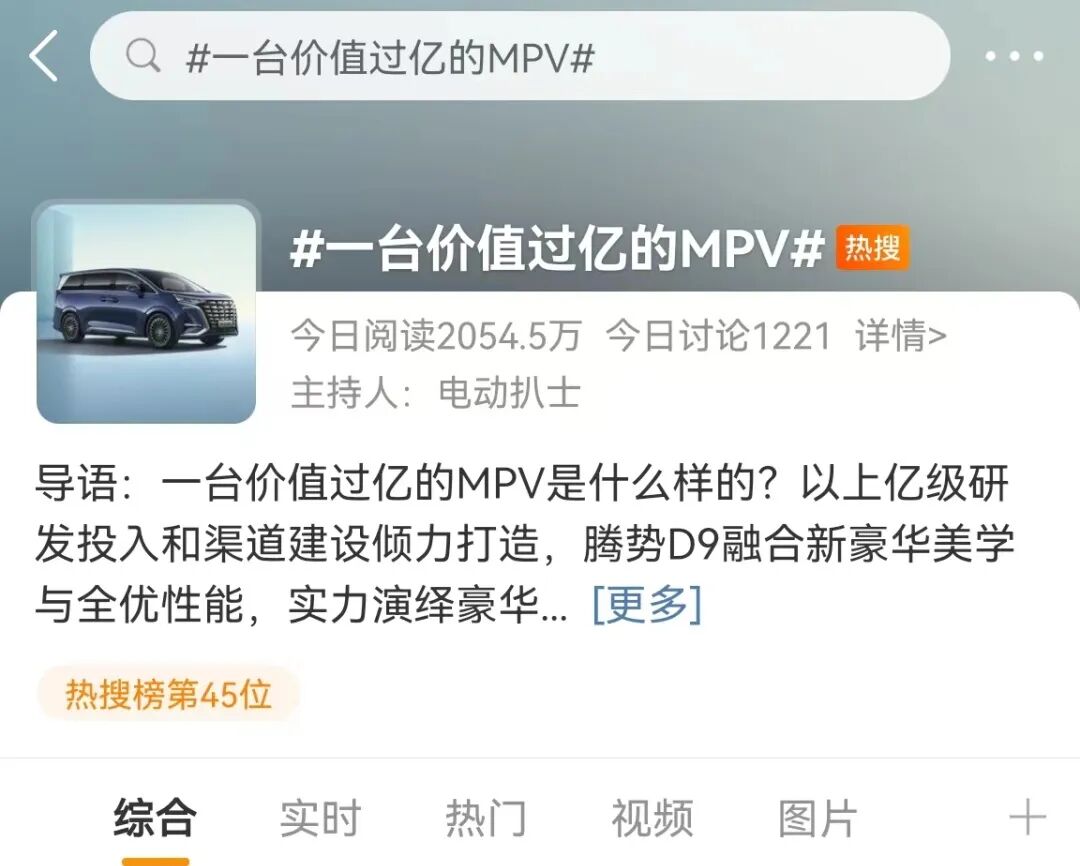Click the search field with #一台价值过亿的MPV#
The height and width of the screenshot is (866, 1080).
[520, 56]
